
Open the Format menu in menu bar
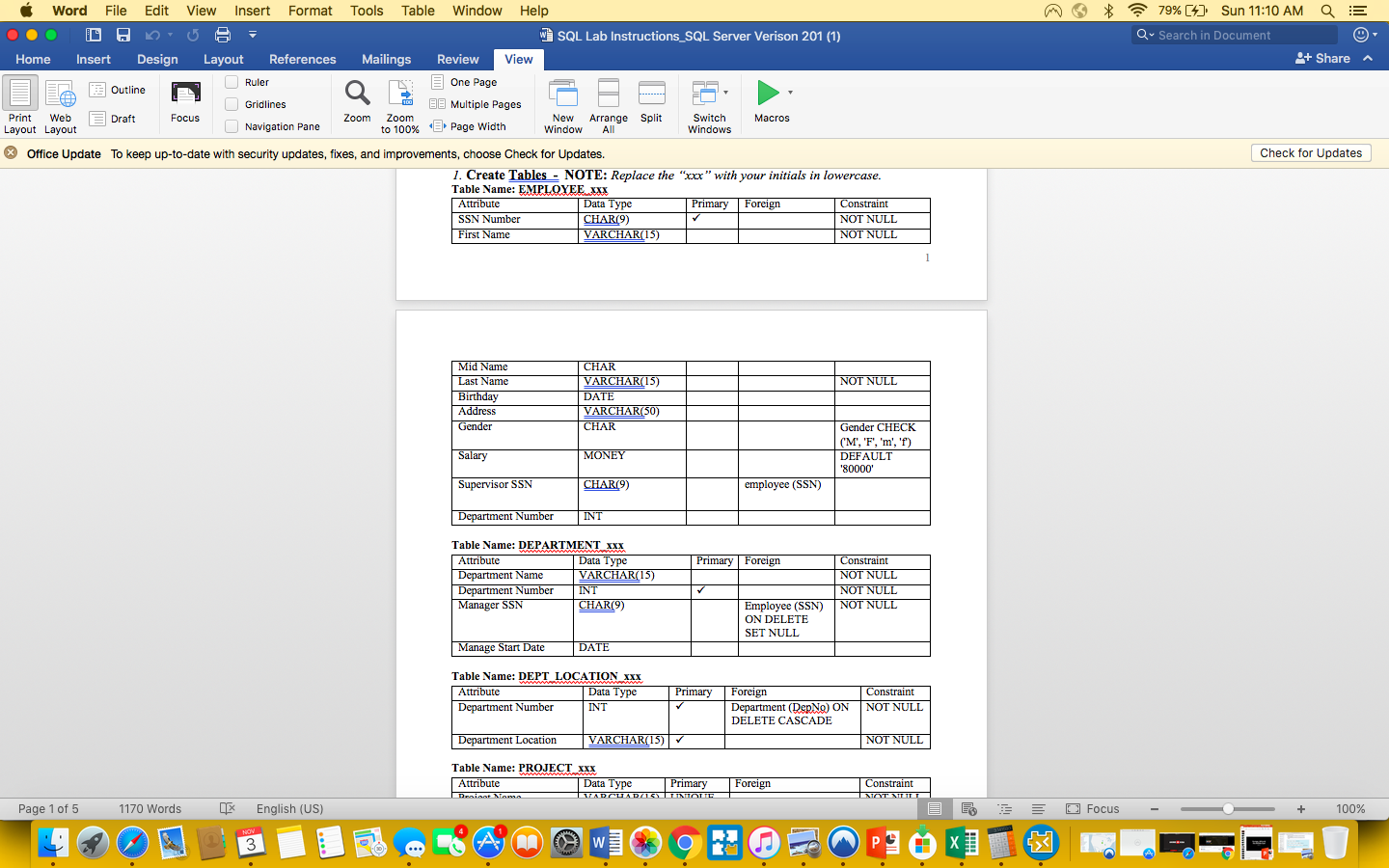310,11
